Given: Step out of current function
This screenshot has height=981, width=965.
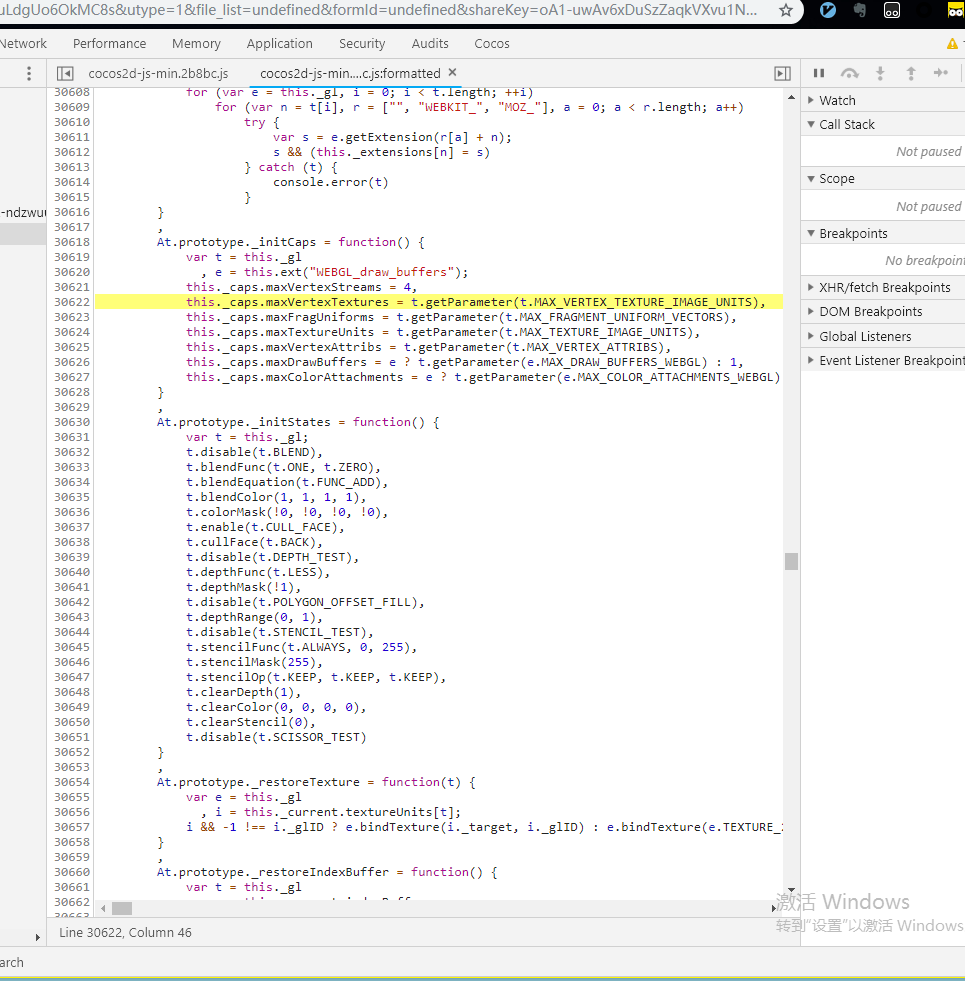Looking at the screenshot, I should (x=911, y=73).
